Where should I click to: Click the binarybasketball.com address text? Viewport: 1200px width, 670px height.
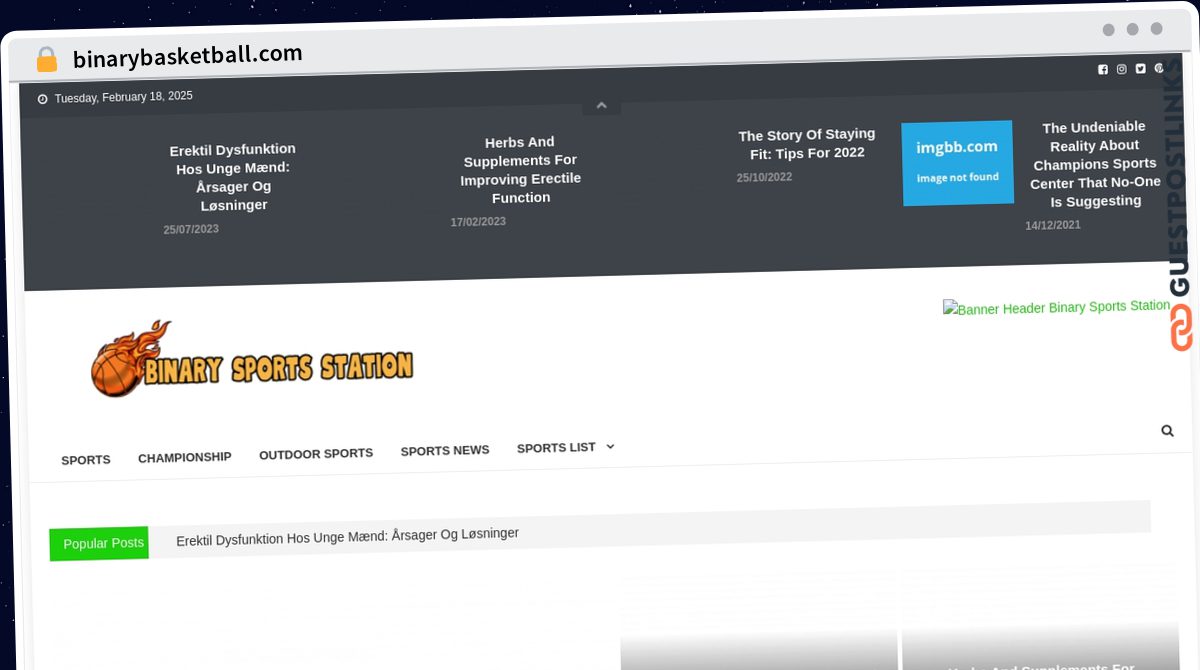tap(188, 56)
